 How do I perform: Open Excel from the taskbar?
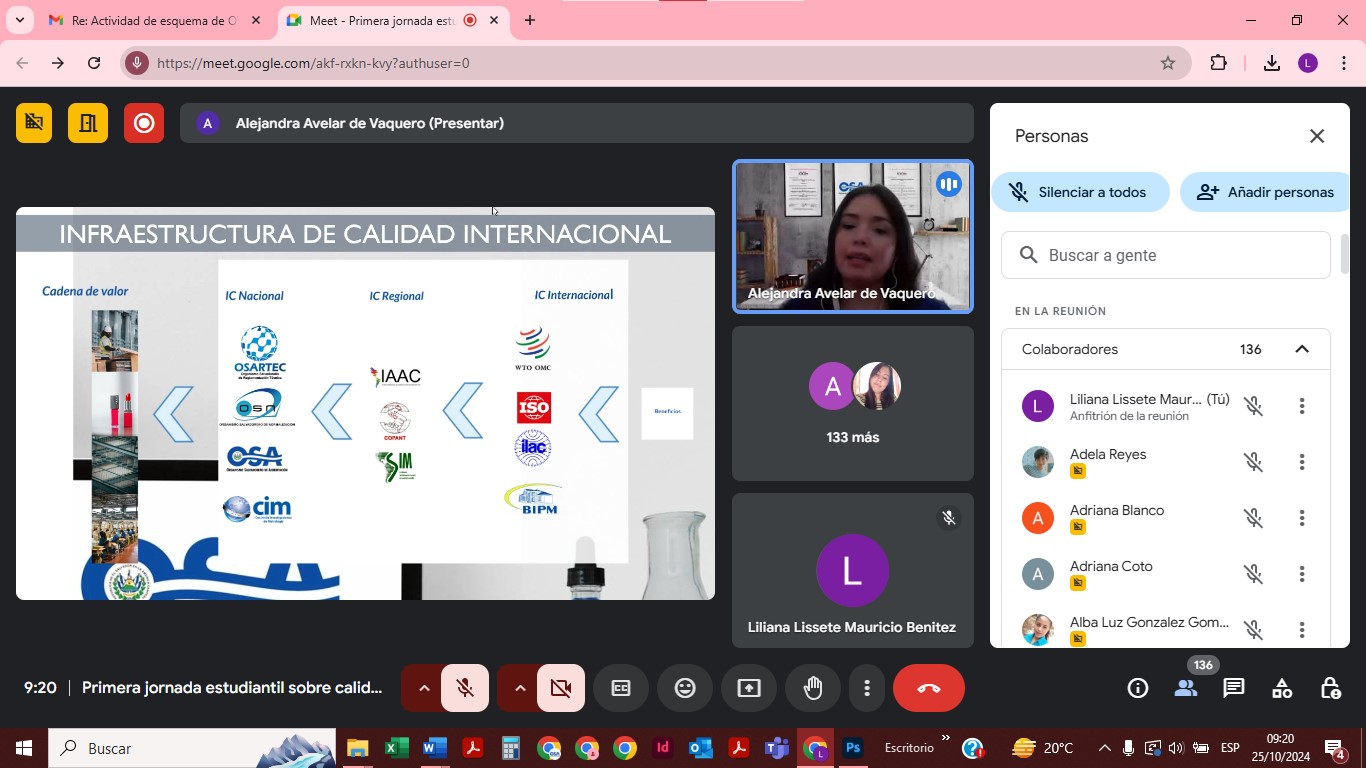pyautogui.click(x=396, y=748)
